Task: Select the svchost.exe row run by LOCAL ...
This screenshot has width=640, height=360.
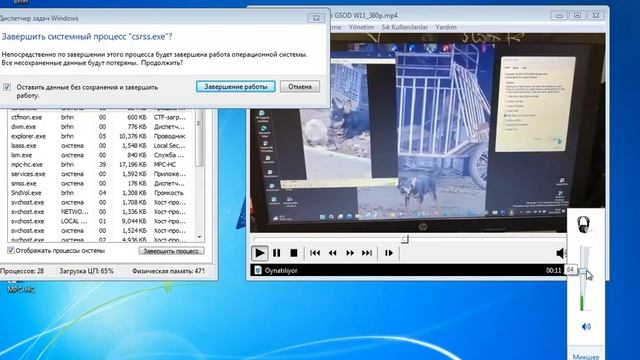Action: [x=101, y=221]
